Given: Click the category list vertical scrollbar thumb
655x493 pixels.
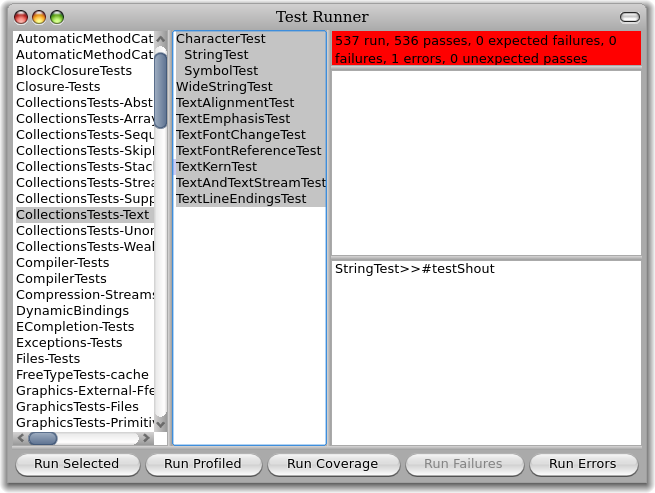Looking at the screenshot, I should 160,90.
